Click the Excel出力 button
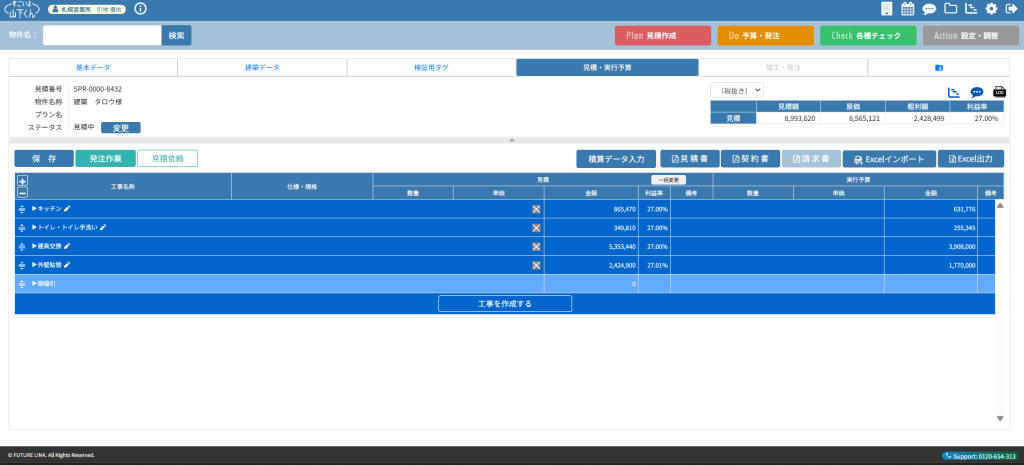Image resolution: width=1024 pixels, height=465 pixels. point(970,158)
